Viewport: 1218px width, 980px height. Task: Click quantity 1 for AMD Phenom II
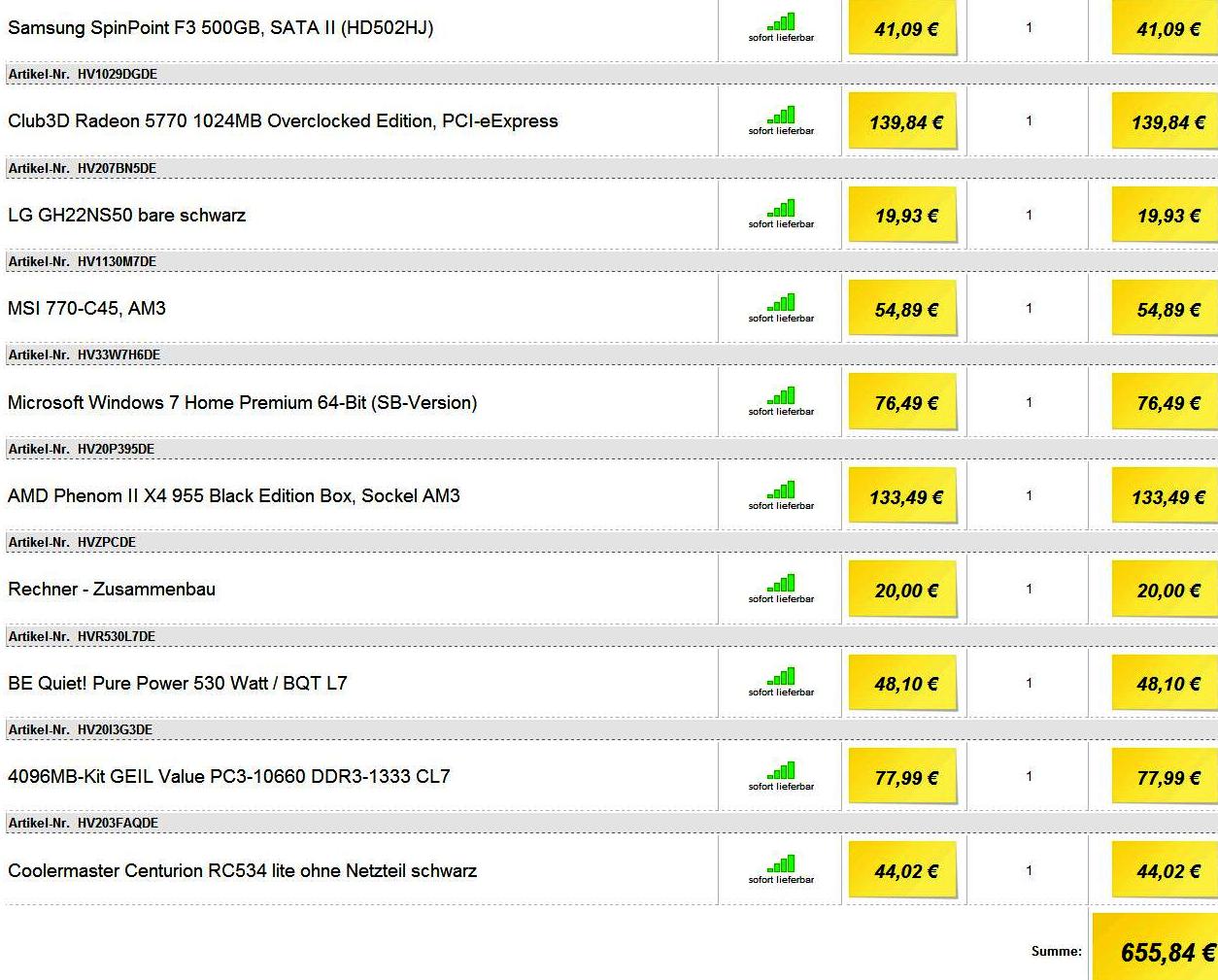pos(1029,495)
